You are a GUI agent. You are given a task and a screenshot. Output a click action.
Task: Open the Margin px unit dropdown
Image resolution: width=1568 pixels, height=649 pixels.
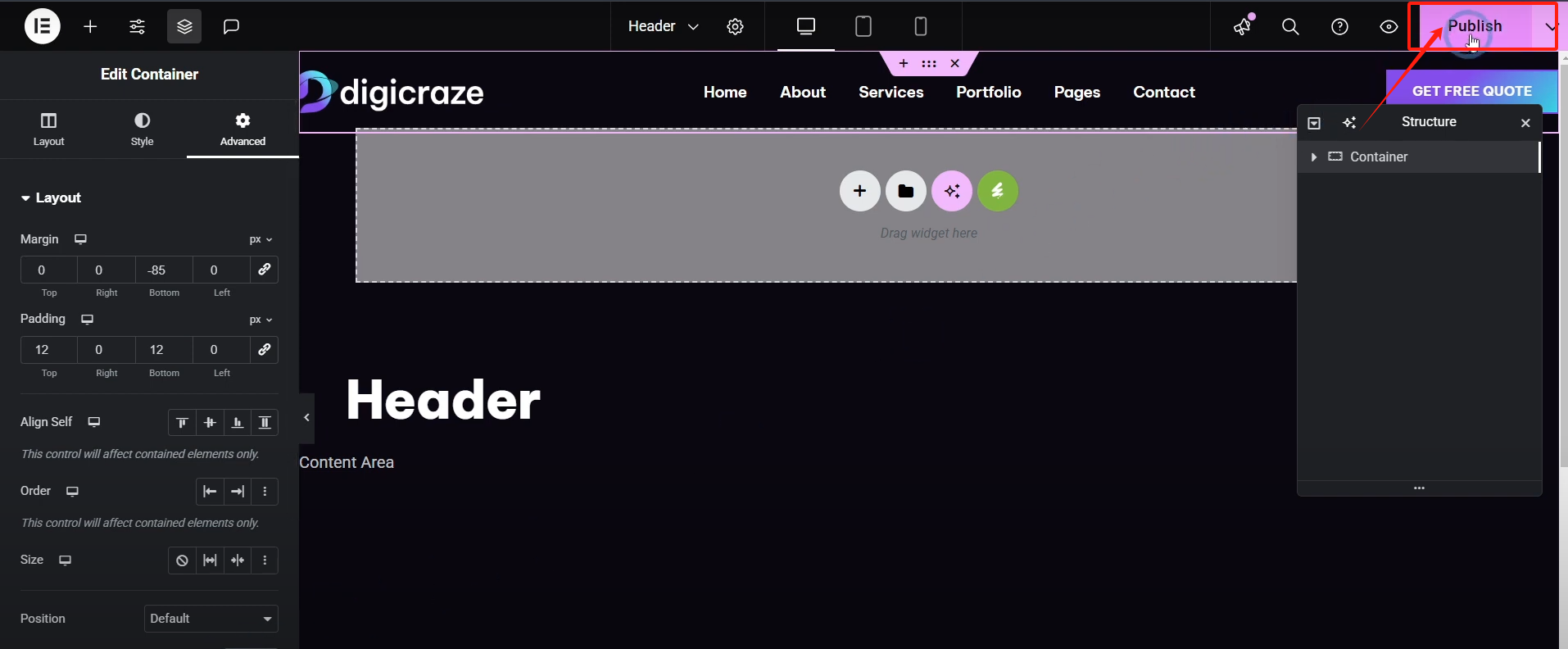pyautogui.click(x=261, y=239)
